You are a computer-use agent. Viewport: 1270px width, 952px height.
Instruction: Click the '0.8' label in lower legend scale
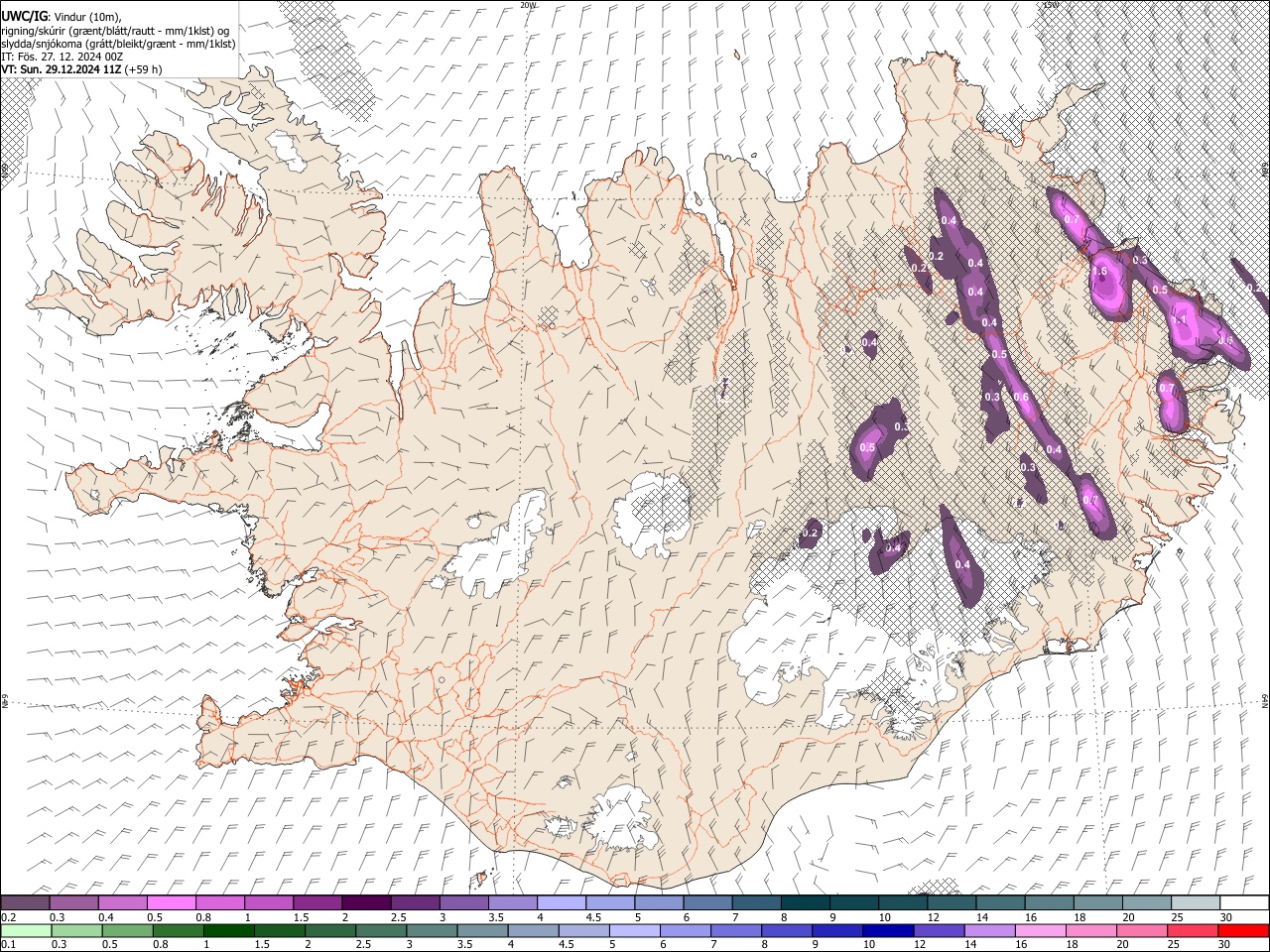[159, 945]
